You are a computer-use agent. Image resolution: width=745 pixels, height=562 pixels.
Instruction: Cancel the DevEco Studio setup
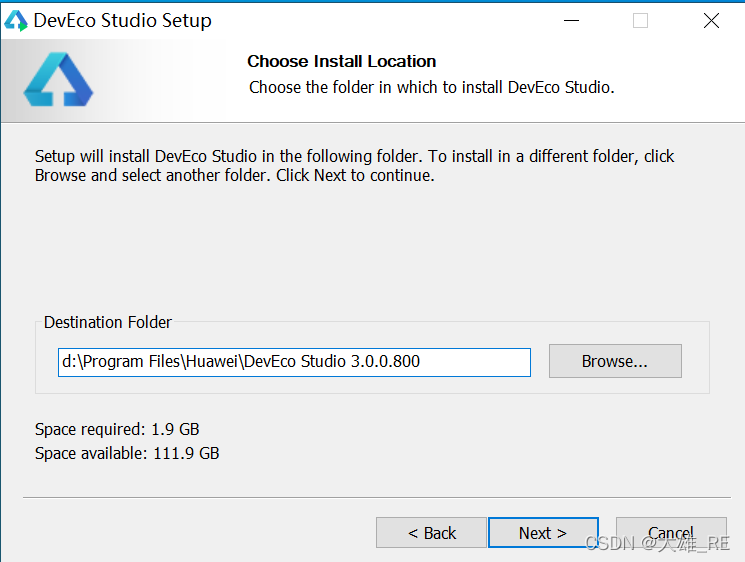[x=671, y=533]
